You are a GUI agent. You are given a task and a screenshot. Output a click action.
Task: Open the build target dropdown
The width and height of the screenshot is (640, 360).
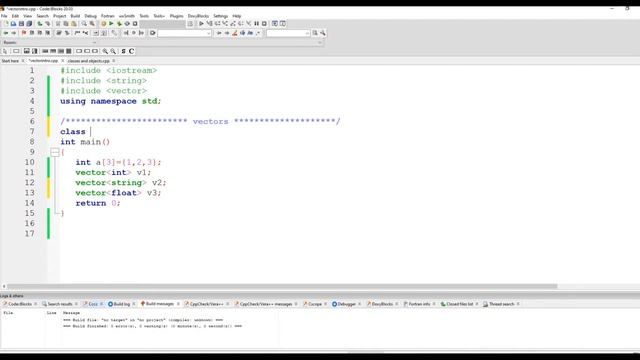coord(162,24)
